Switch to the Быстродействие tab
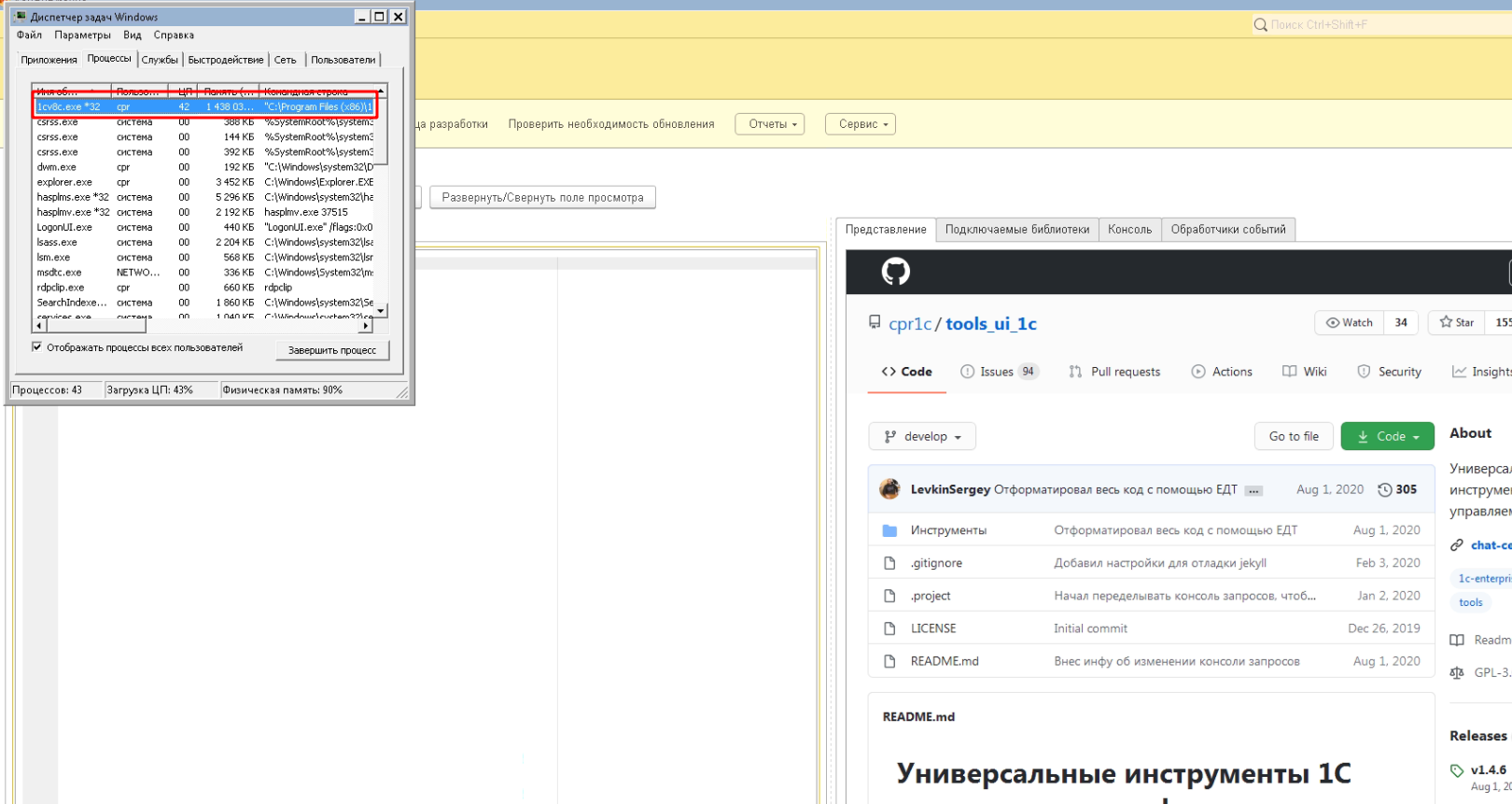 [x=226, y=60]
